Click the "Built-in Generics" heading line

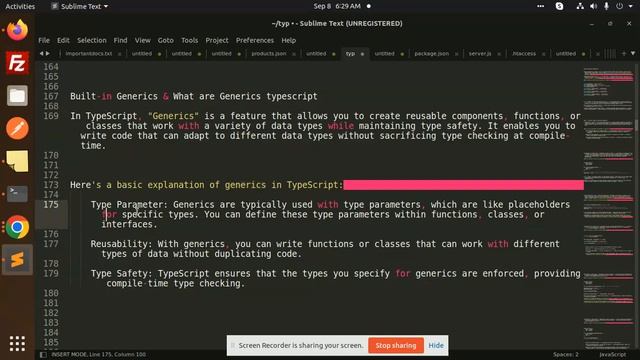(x=193, y=96)
